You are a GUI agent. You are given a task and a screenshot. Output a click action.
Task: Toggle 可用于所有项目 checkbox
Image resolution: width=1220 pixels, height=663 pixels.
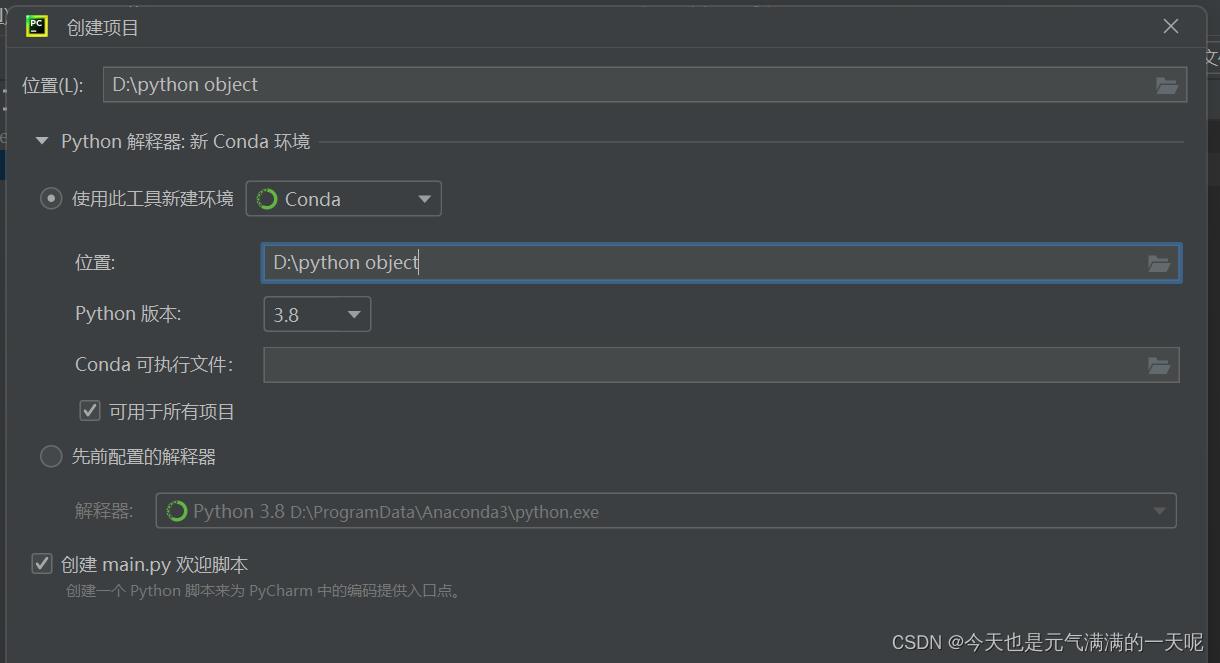click(90, 410)
